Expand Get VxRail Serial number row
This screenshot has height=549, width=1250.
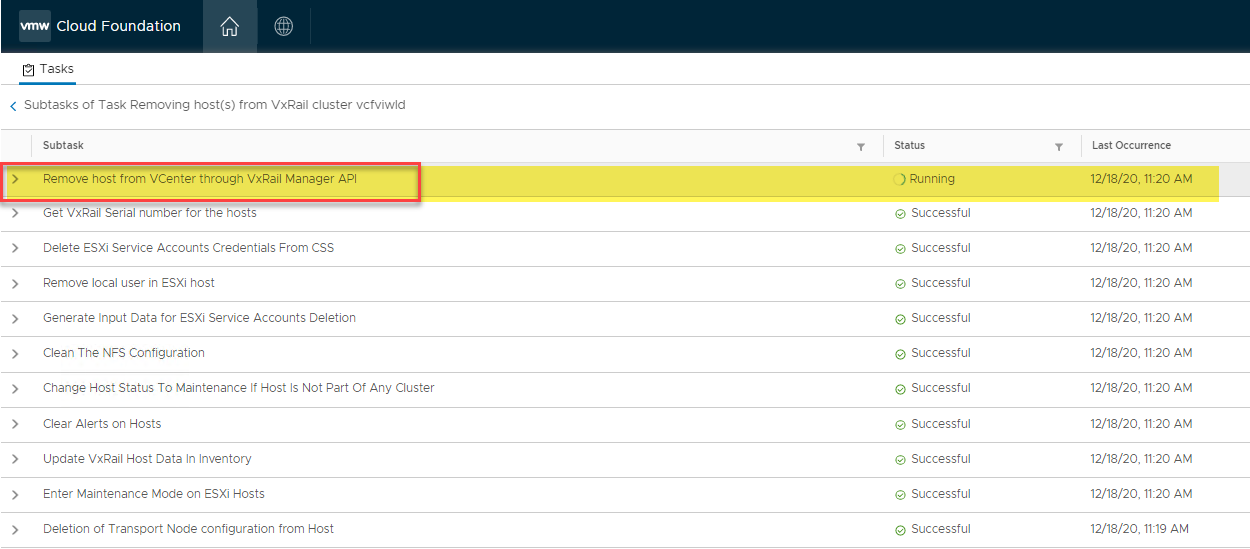point(15,214)
